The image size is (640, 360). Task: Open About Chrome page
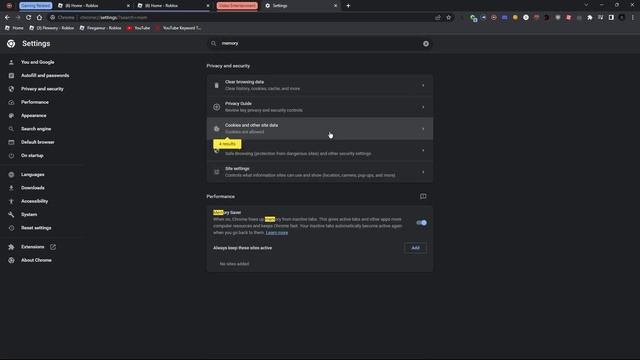pos(36,260)
